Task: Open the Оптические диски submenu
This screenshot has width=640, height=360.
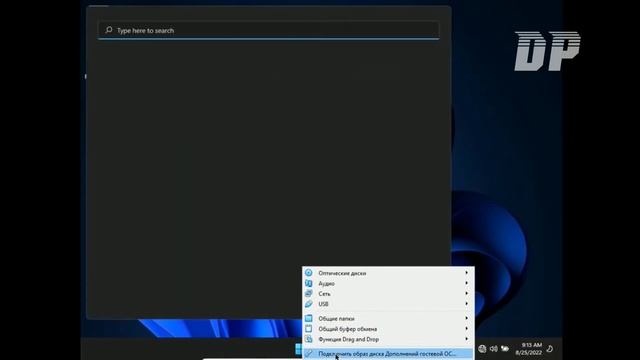Action: 388,273
